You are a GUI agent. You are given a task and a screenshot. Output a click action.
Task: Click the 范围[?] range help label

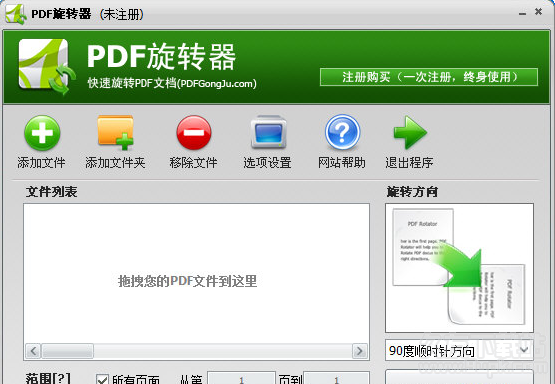point(48,378)
